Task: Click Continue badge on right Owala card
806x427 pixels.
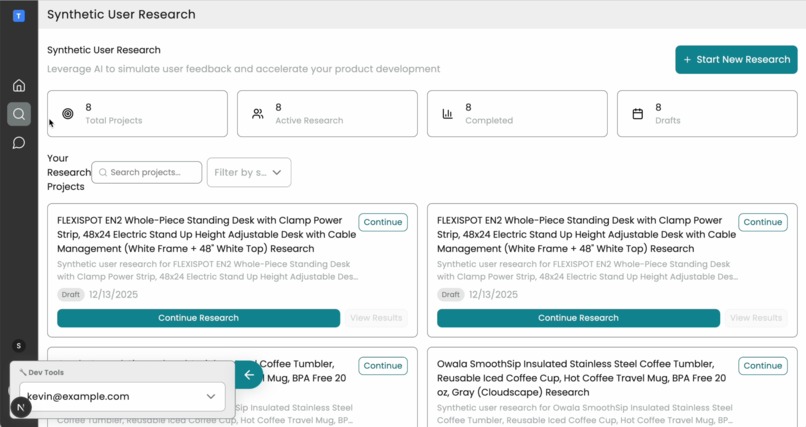Action: pos(763,366)
